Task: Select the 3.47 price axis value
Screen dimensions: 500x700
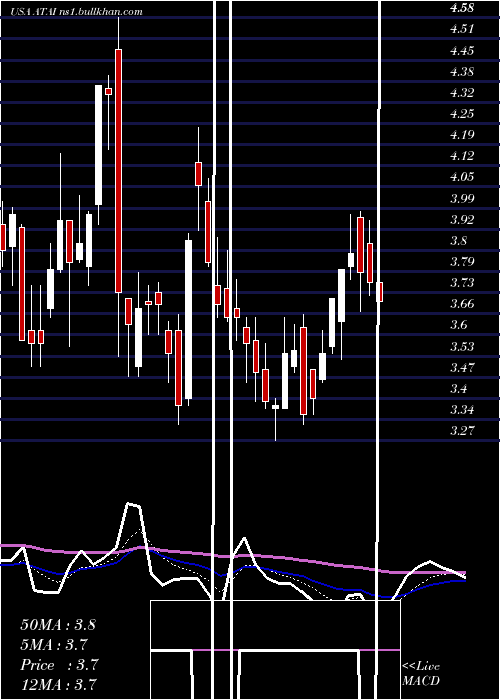Action: coord(462,368)
